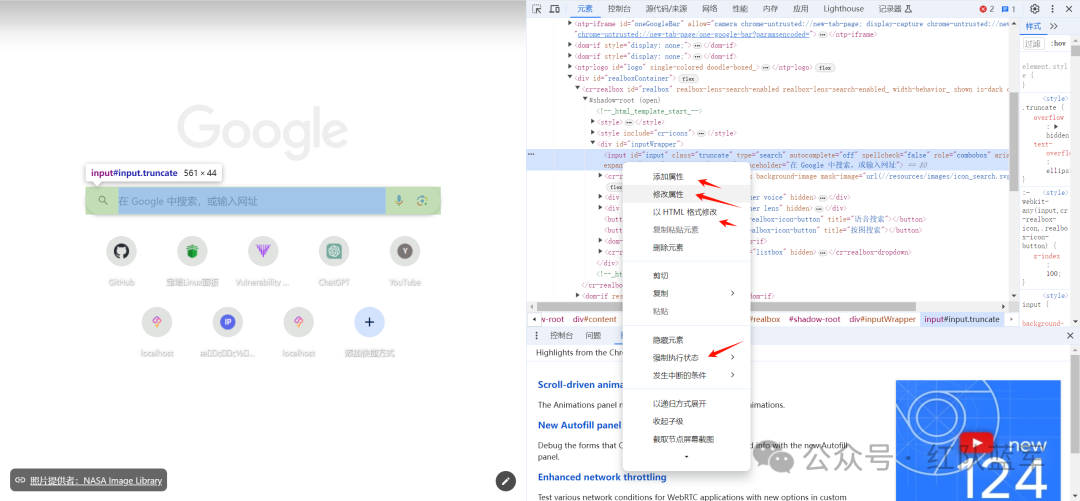Toggle the device toolbar icon
1080x501 pixels.
click(555, 9)
